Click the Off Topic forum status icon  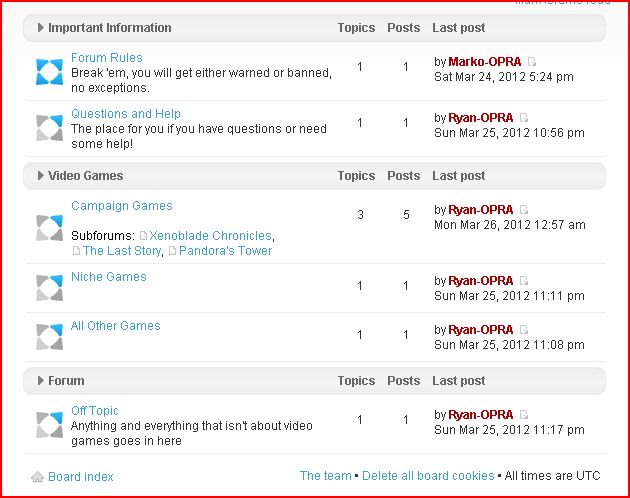(x=49, y=424)
